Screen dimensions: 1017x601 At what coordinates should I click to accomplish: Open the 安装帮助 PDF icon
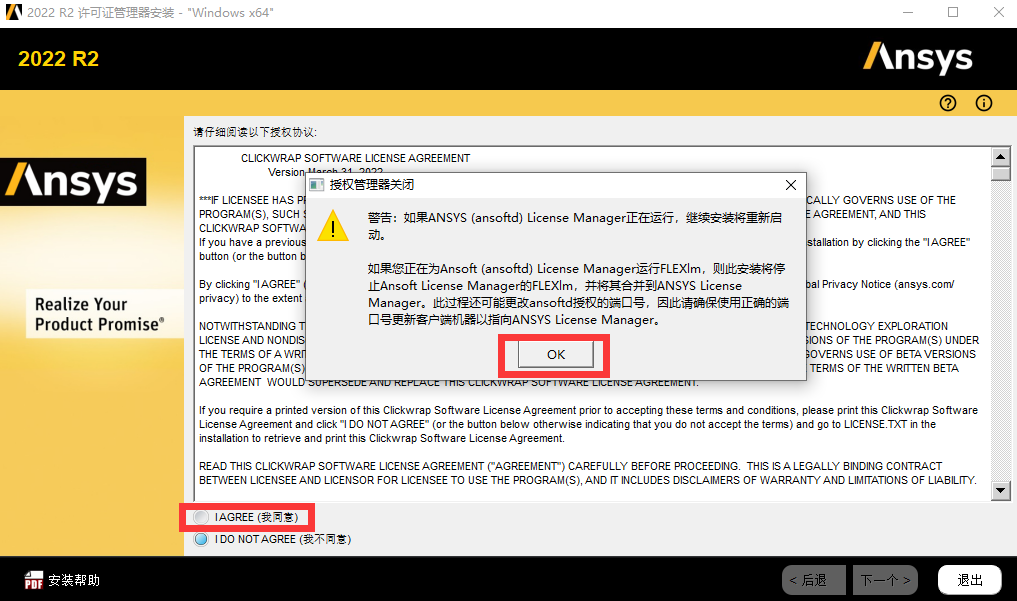click(x=34, y=580)
